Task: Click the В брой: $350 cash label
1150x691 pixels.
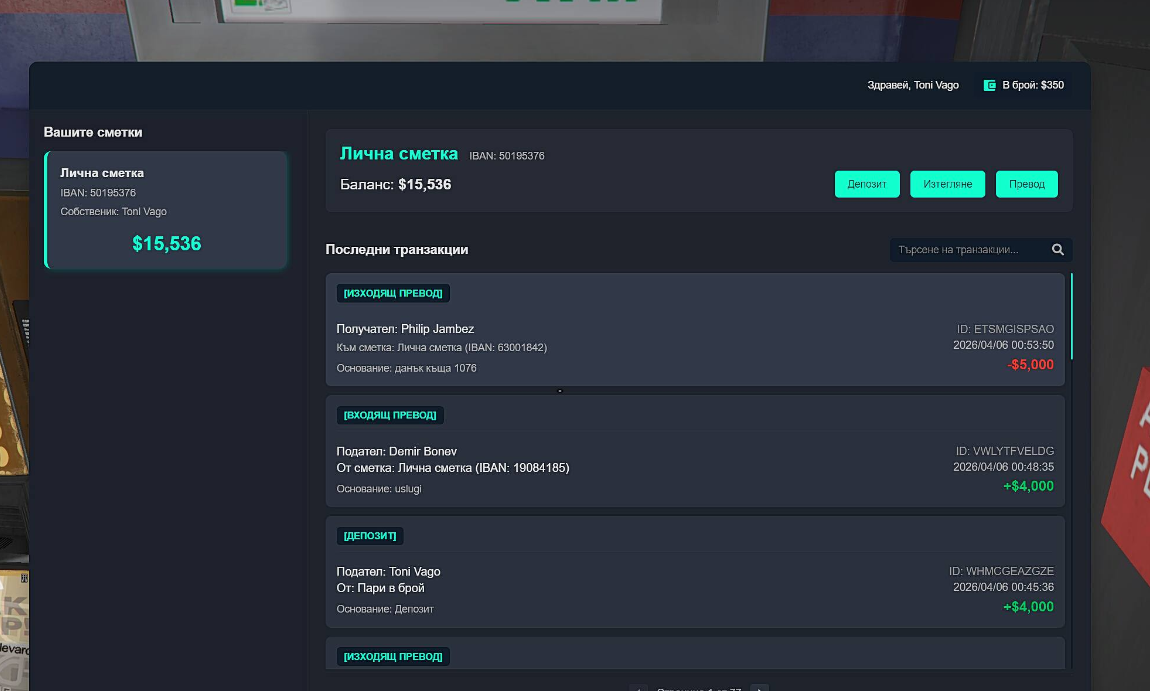Action: pyautogui.click(x=1033, y=85)
